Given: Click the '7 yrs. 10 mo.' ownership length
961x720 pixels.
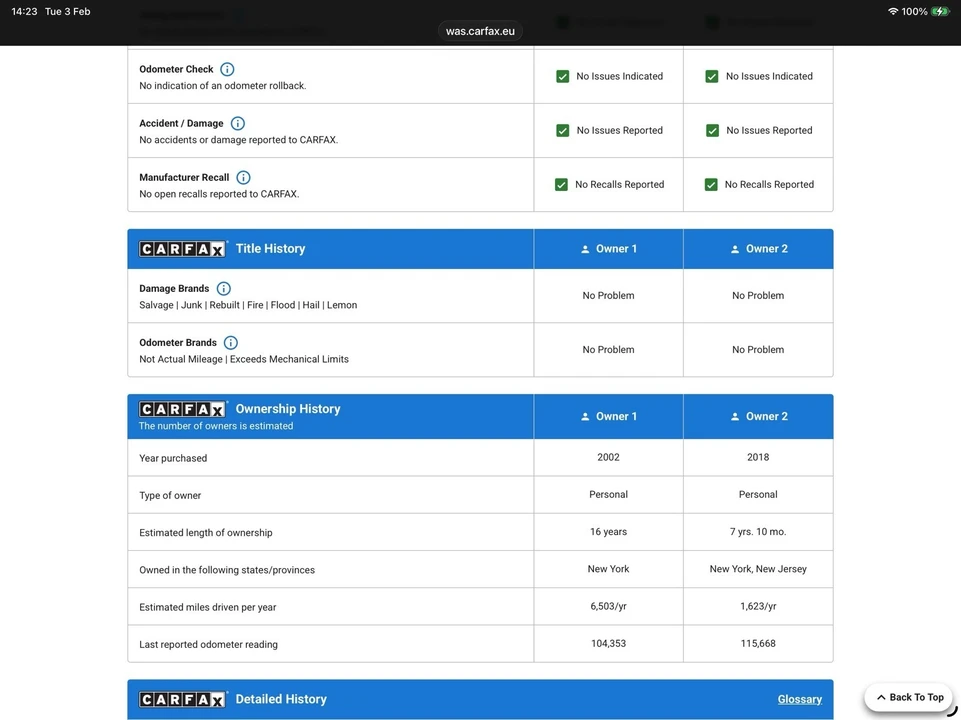Looking at the screenshot, I should pyautogui.click(x=758, y=532).
